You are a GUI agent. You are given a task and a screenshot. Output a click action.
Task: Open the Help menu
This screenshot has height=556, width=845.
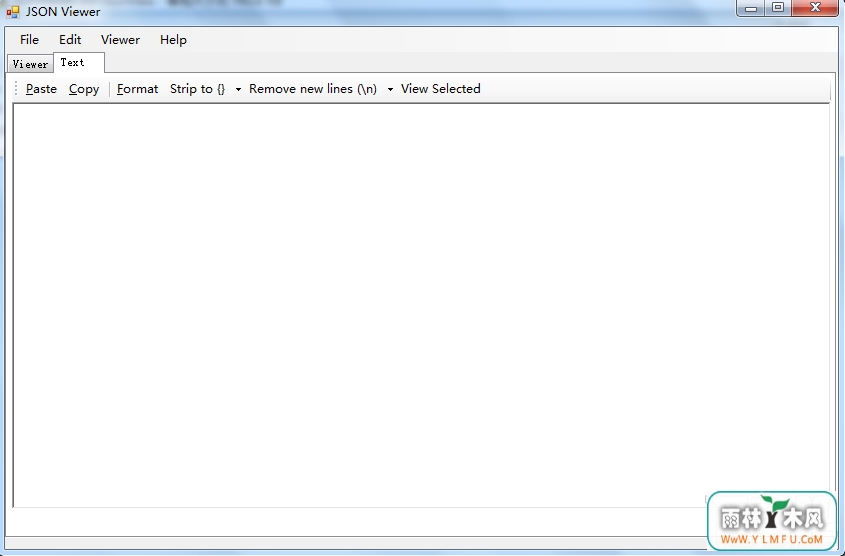point(173,40)
